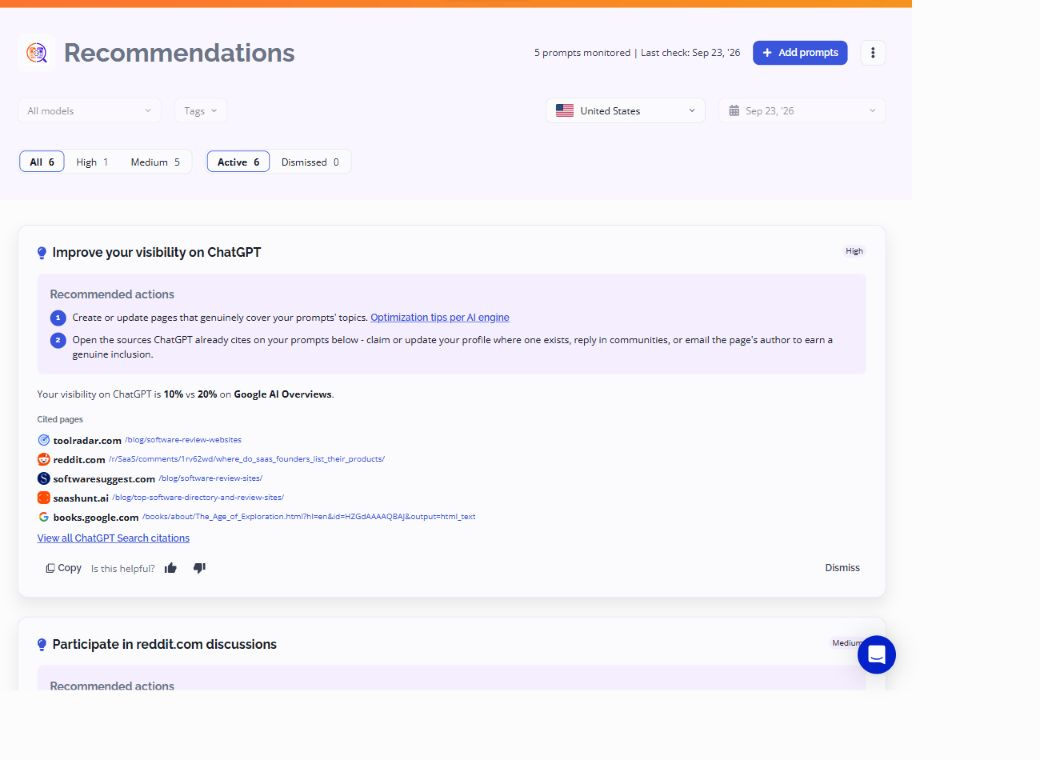Click the Google favicon for books.google.com
This screenshot has height=760, width=1040.
click(x=44, y=517)
